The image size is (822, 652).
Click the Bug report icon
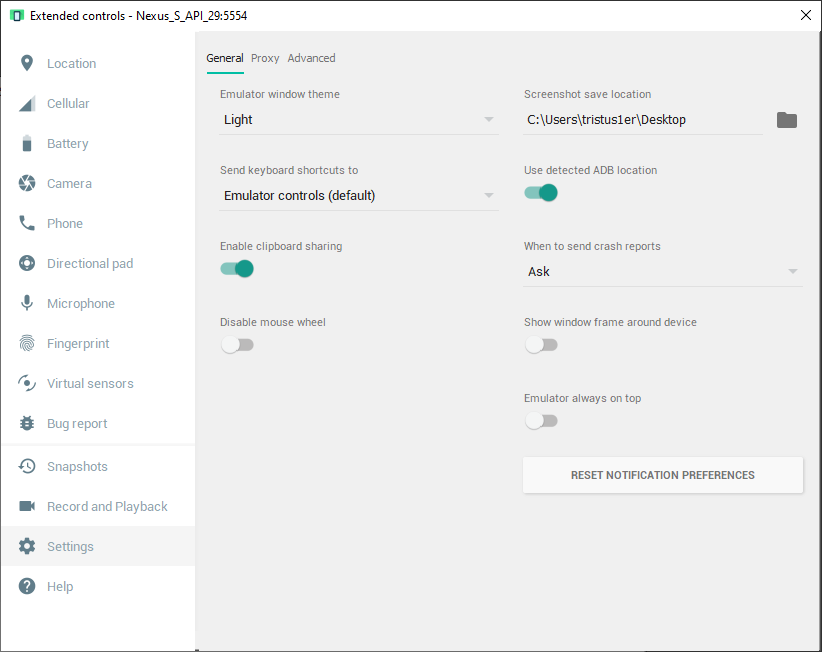click(x=27, y=424)
